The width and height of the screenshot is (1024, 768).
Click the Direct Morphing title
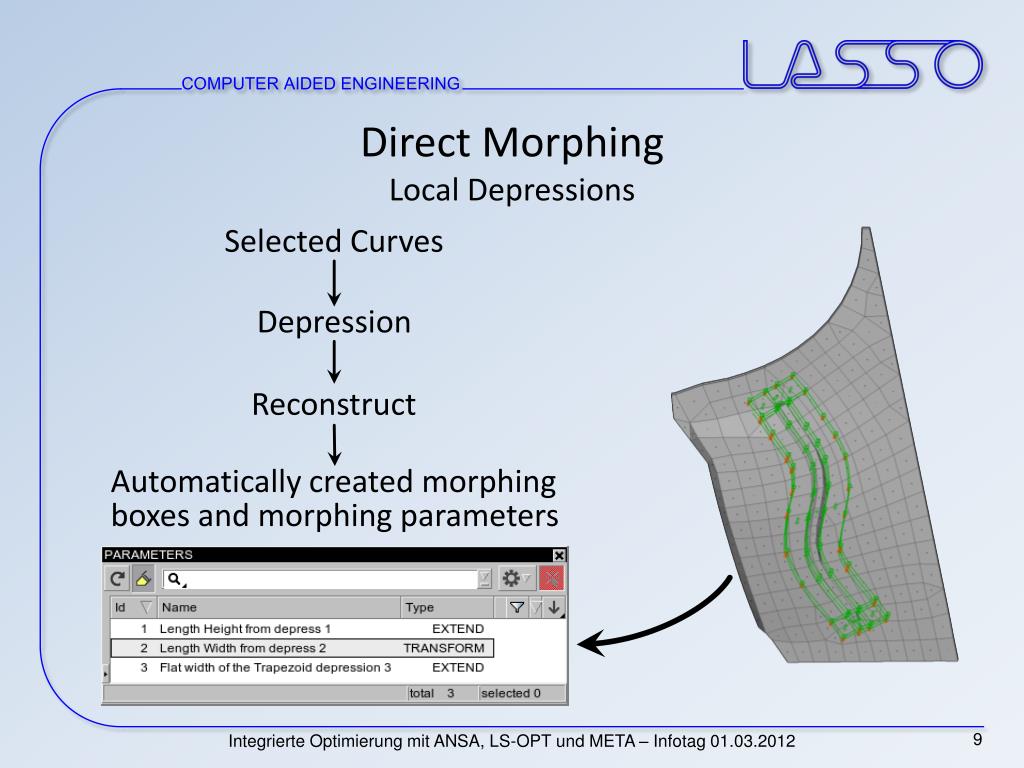click(x=512, y=144)
